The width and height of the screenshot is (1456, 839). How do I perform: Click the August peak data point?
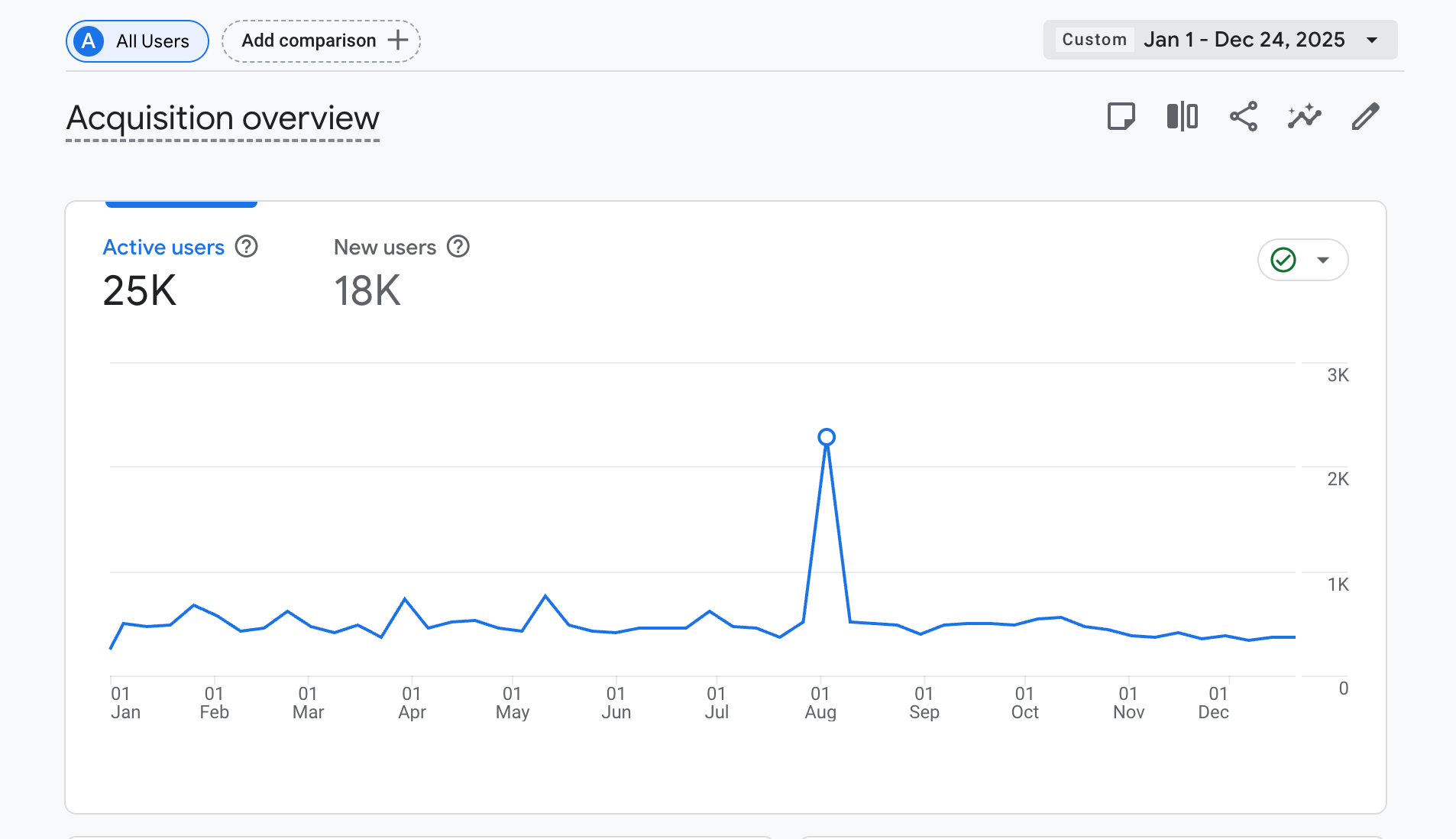pos(826,437)
